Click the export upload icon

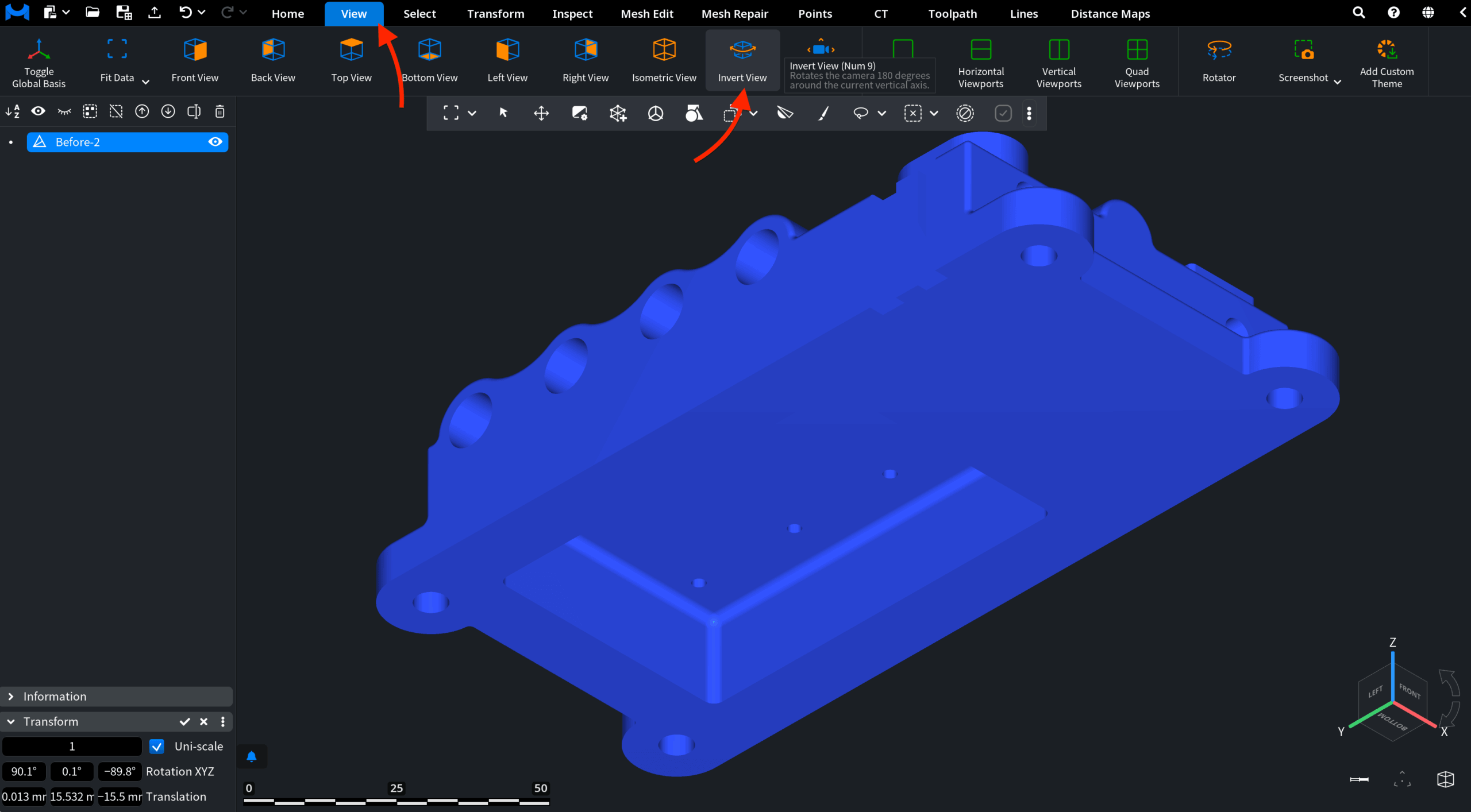pyautogui.click(x=155, y=12)
